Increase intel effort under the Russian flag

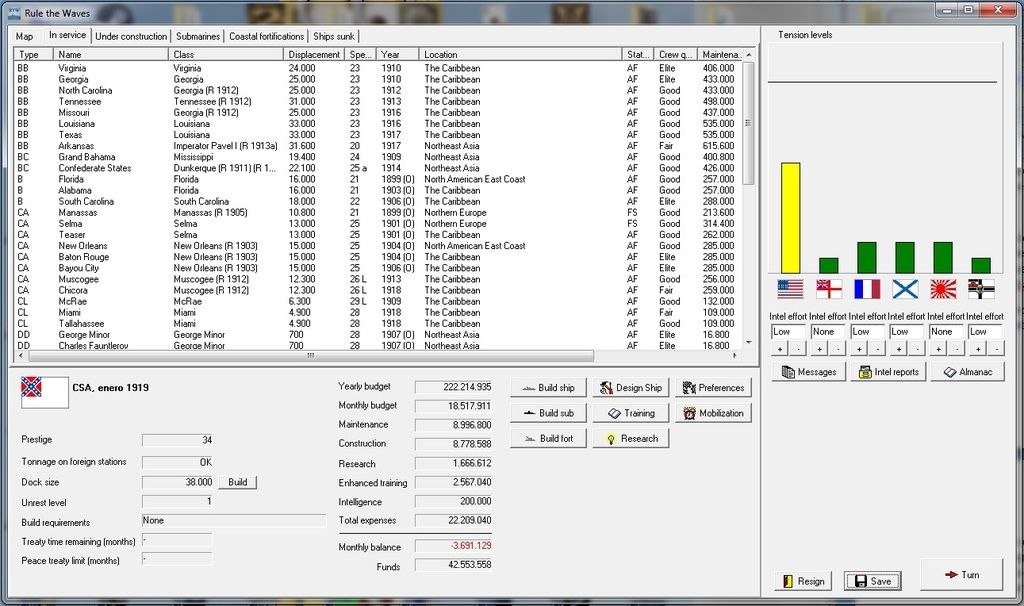pos(899,349)
